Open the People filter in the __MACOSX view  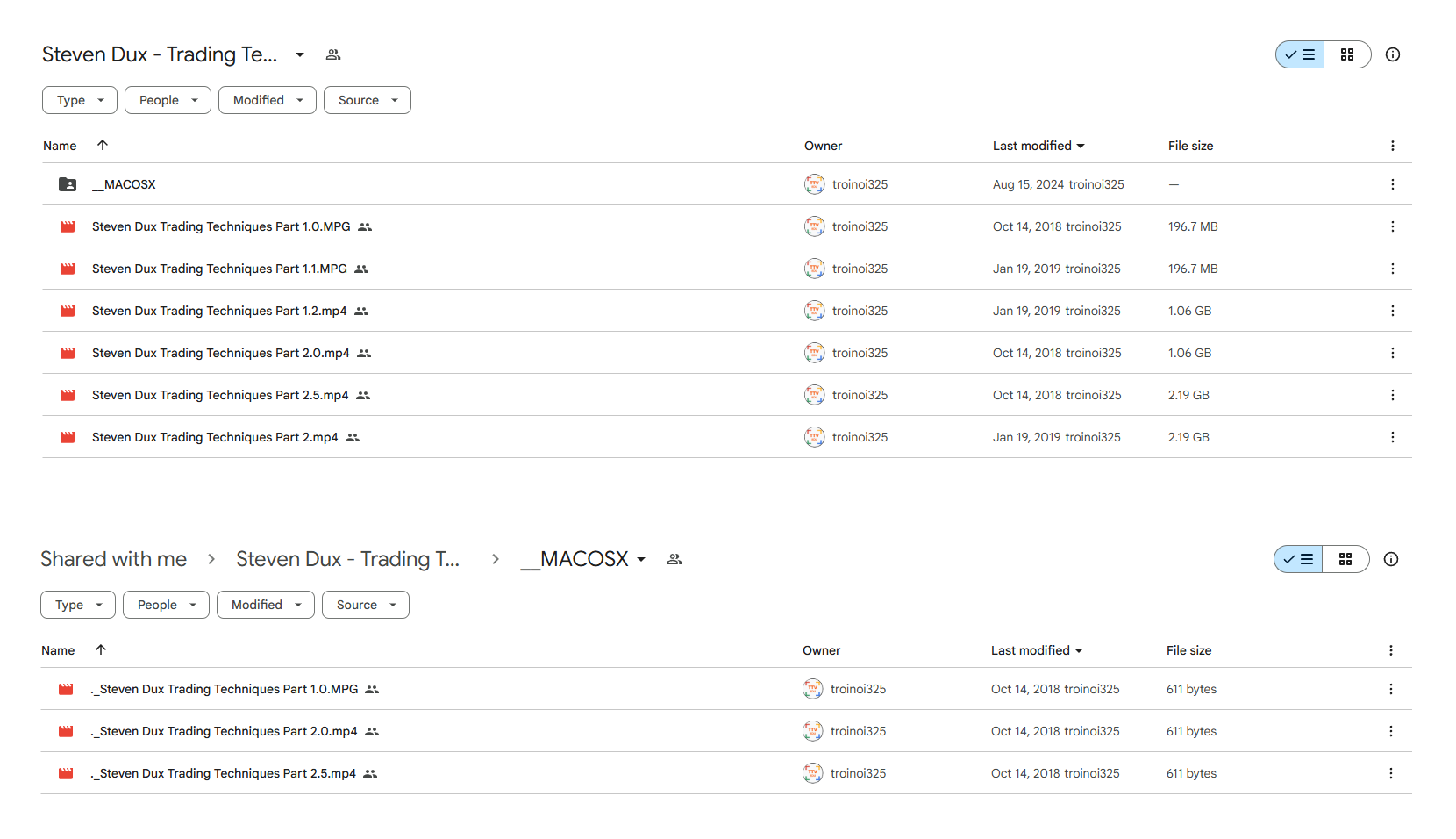pos(166,605)
